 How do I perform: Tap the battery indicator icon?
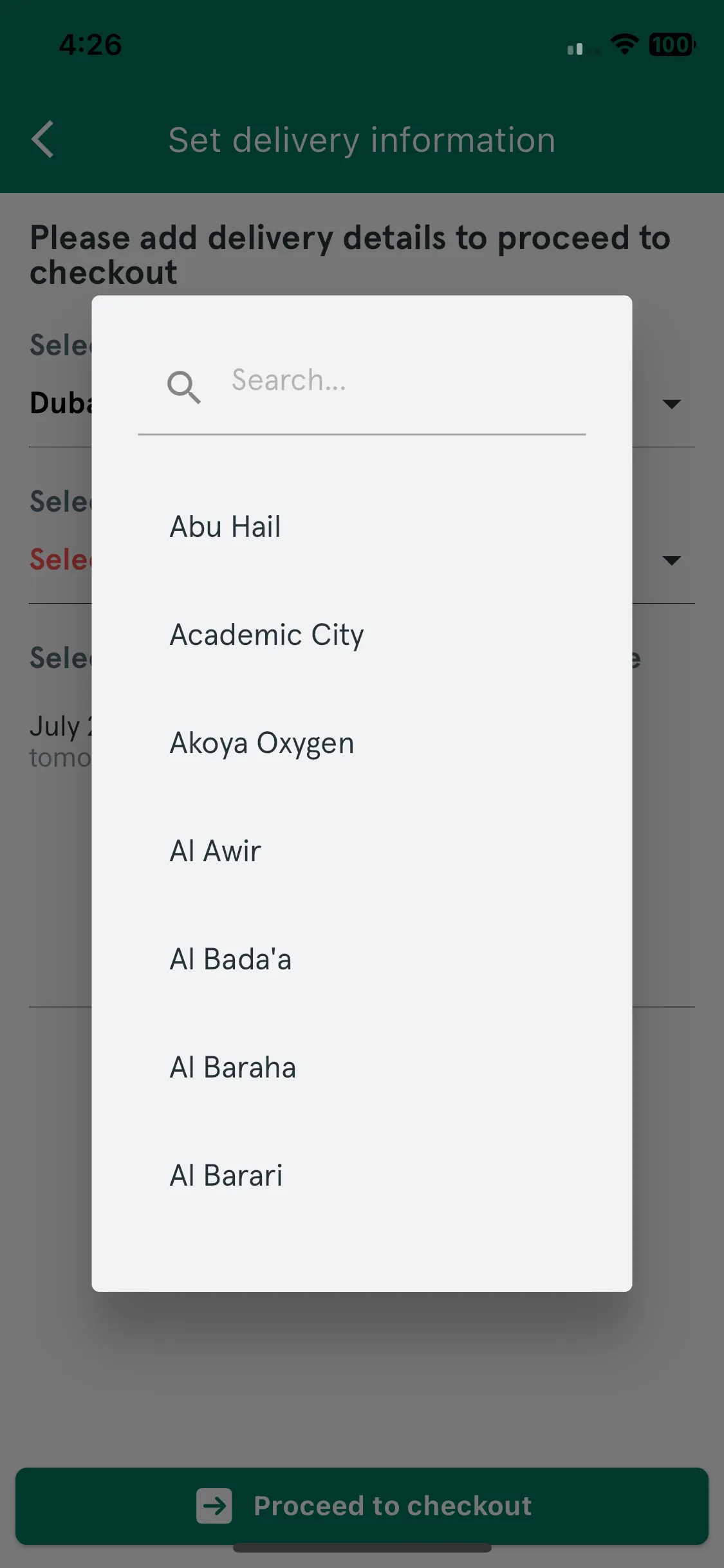(672, 44)
